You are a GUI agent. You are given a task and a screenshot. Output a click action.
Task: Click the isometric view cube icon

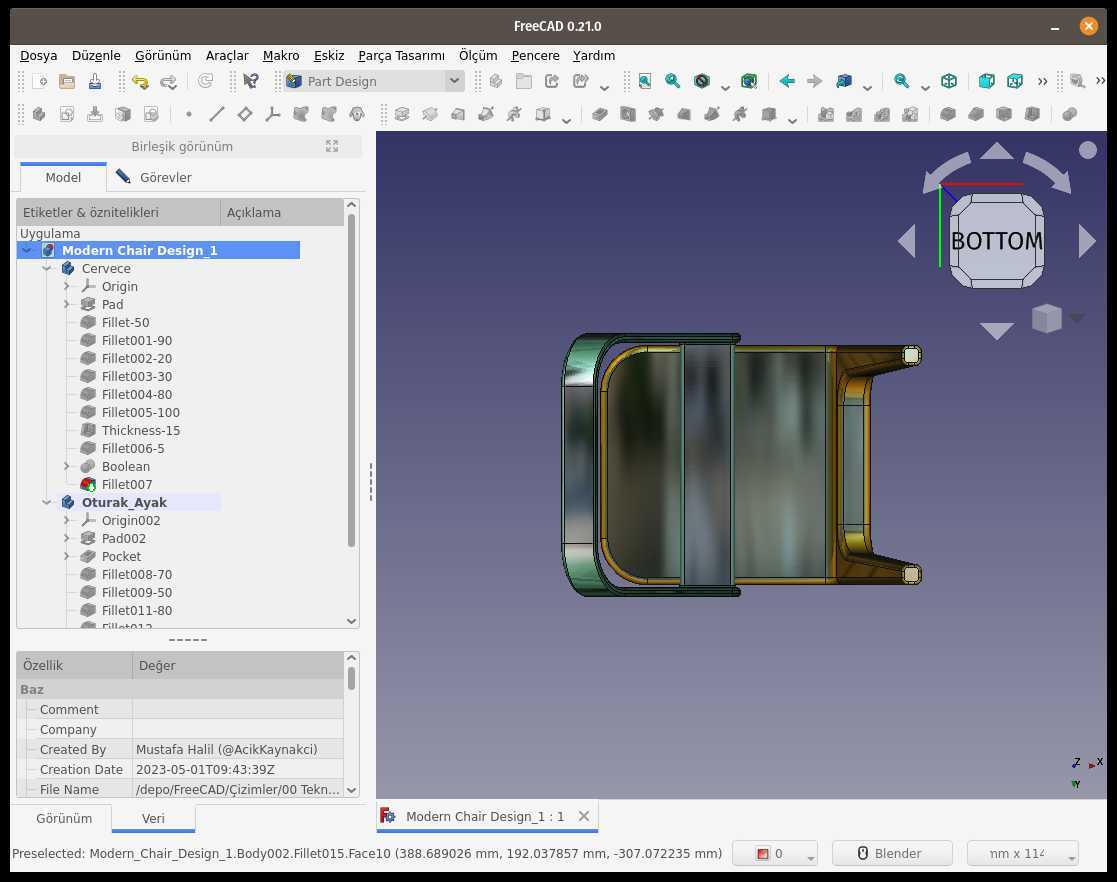[x=949, y=81]
